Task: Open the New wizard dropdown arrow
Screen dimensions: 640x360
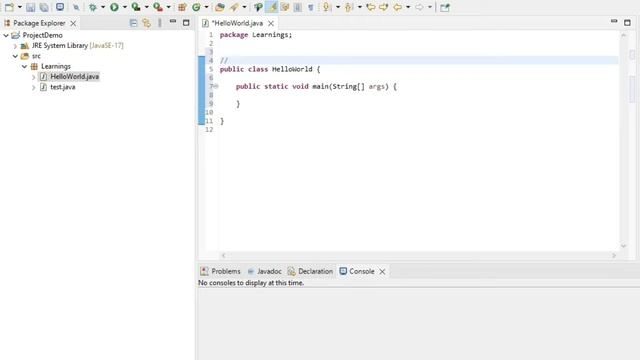Action: click(x=19, y=7)
